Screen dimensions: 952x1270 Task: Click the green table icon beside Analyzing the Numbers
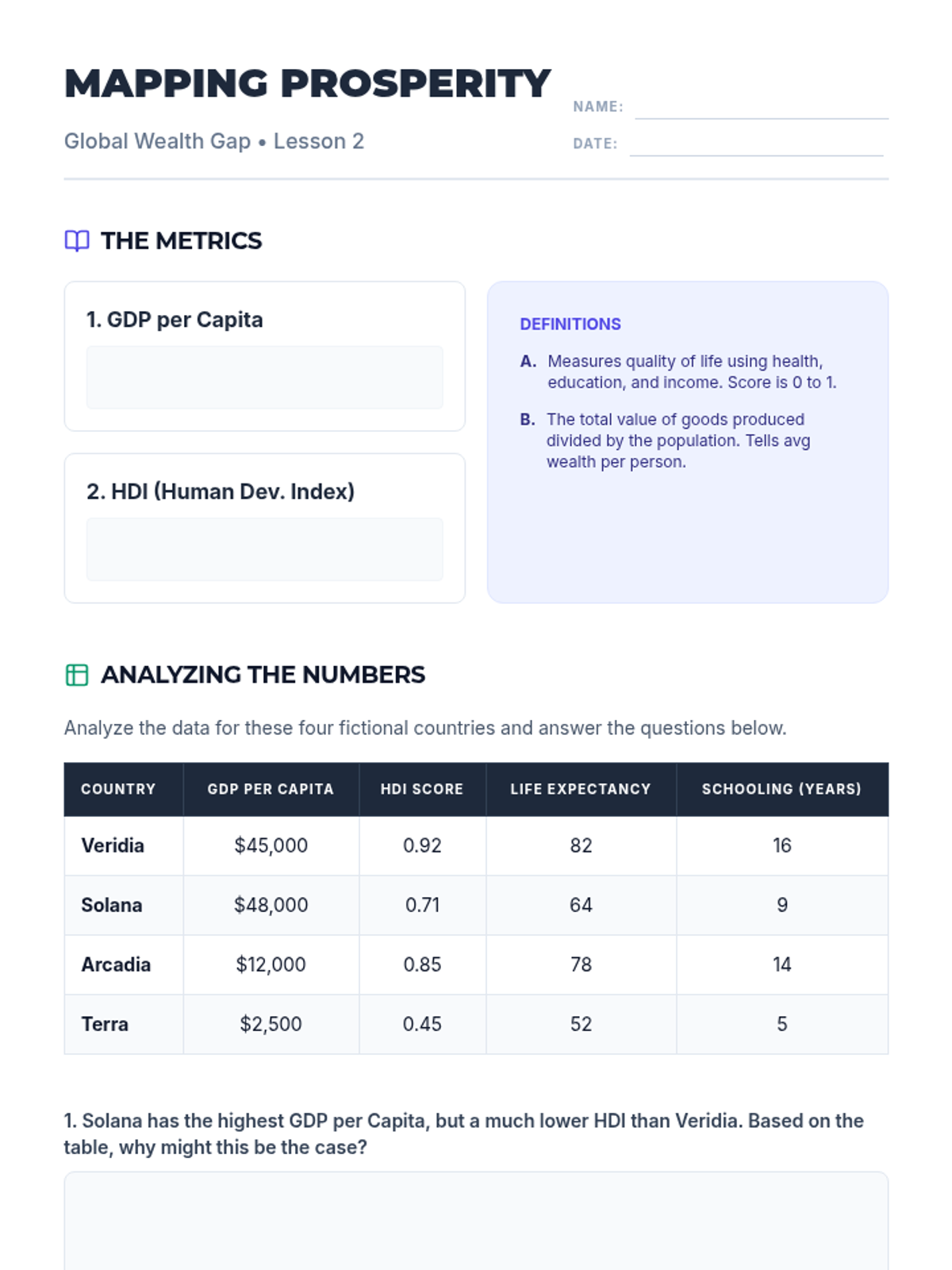(x=77, y=675)
